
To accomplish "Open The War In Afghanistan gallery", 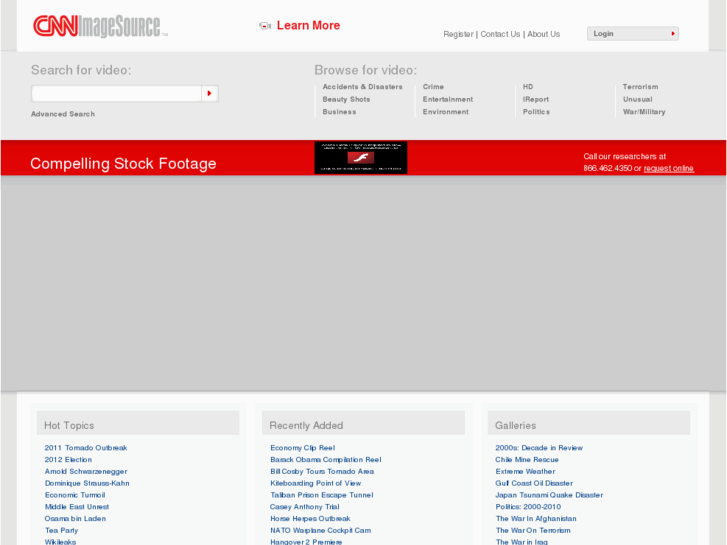I will coord(536,519).
